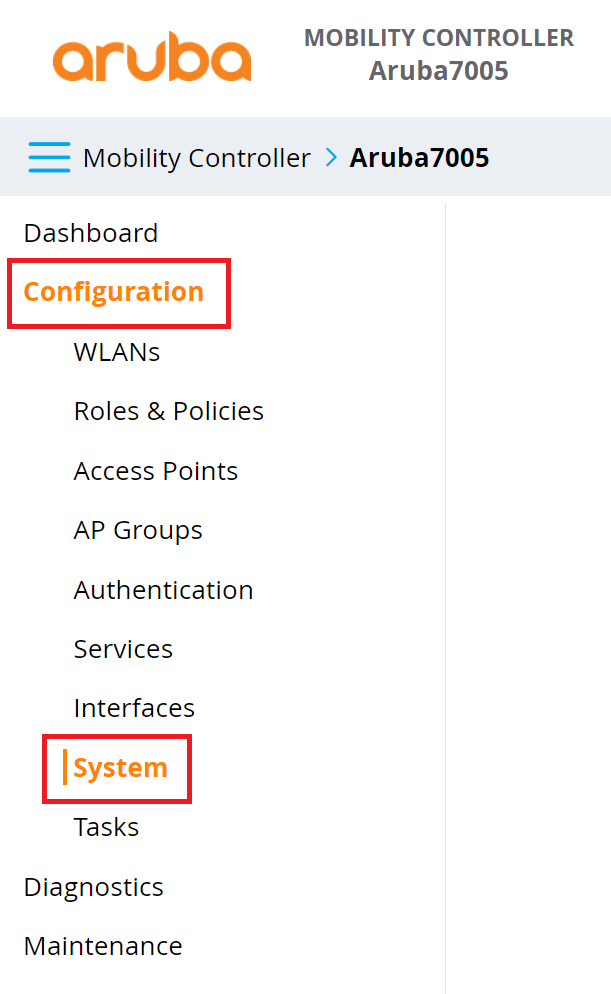Open the Dashboard section
The height and width of the screenshot is (994, 611).
coord(91,233)
